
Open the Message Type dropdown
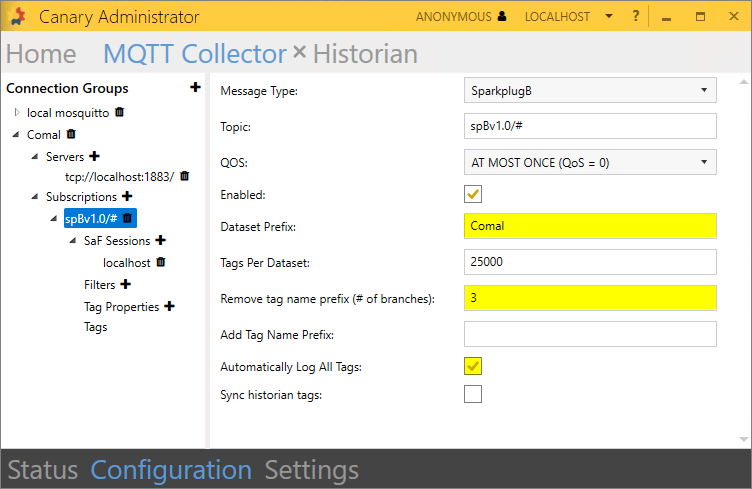tap(590, 91)
